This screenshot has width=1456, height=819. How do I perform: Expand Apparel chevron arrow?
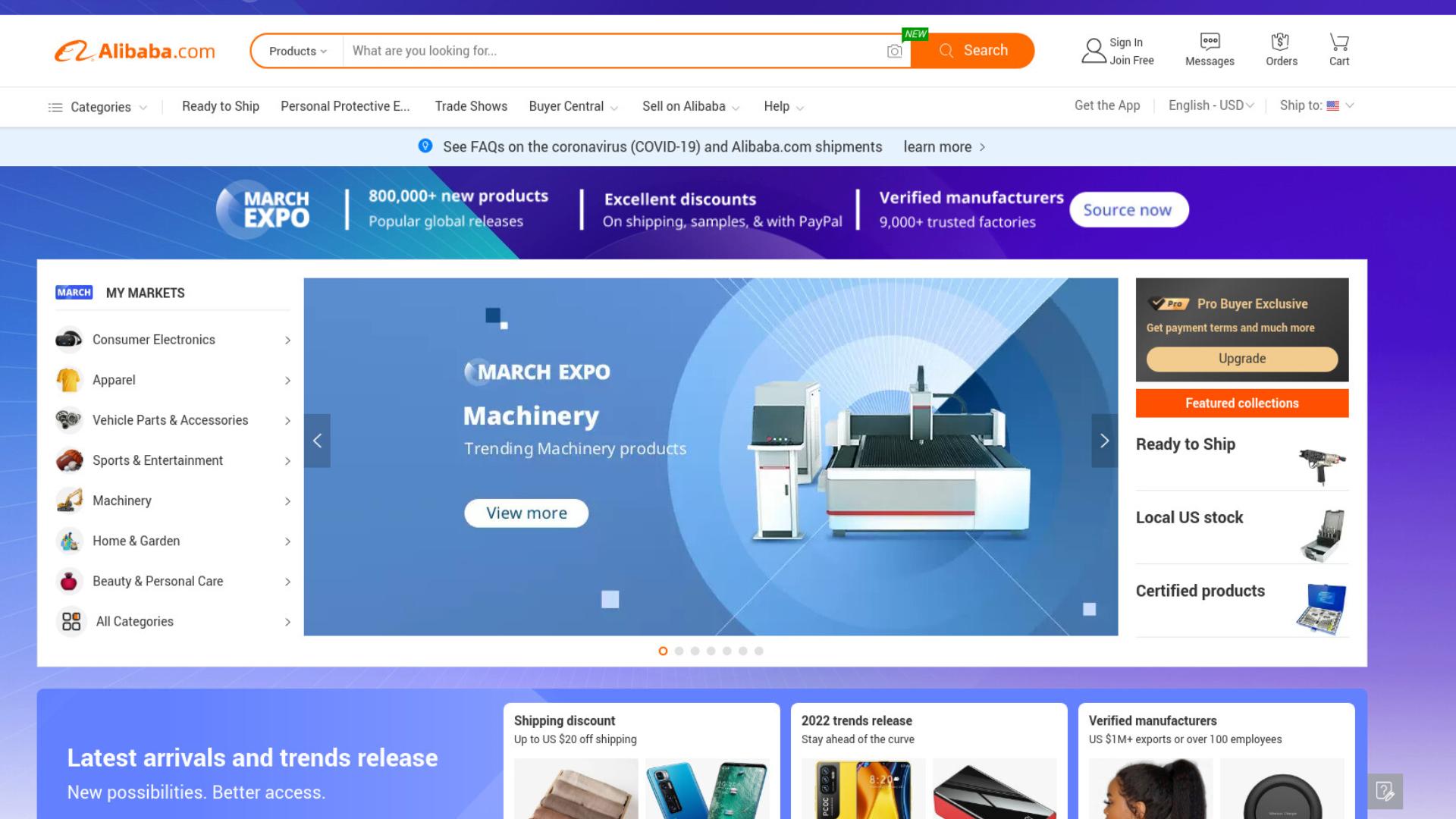point(287,381)
